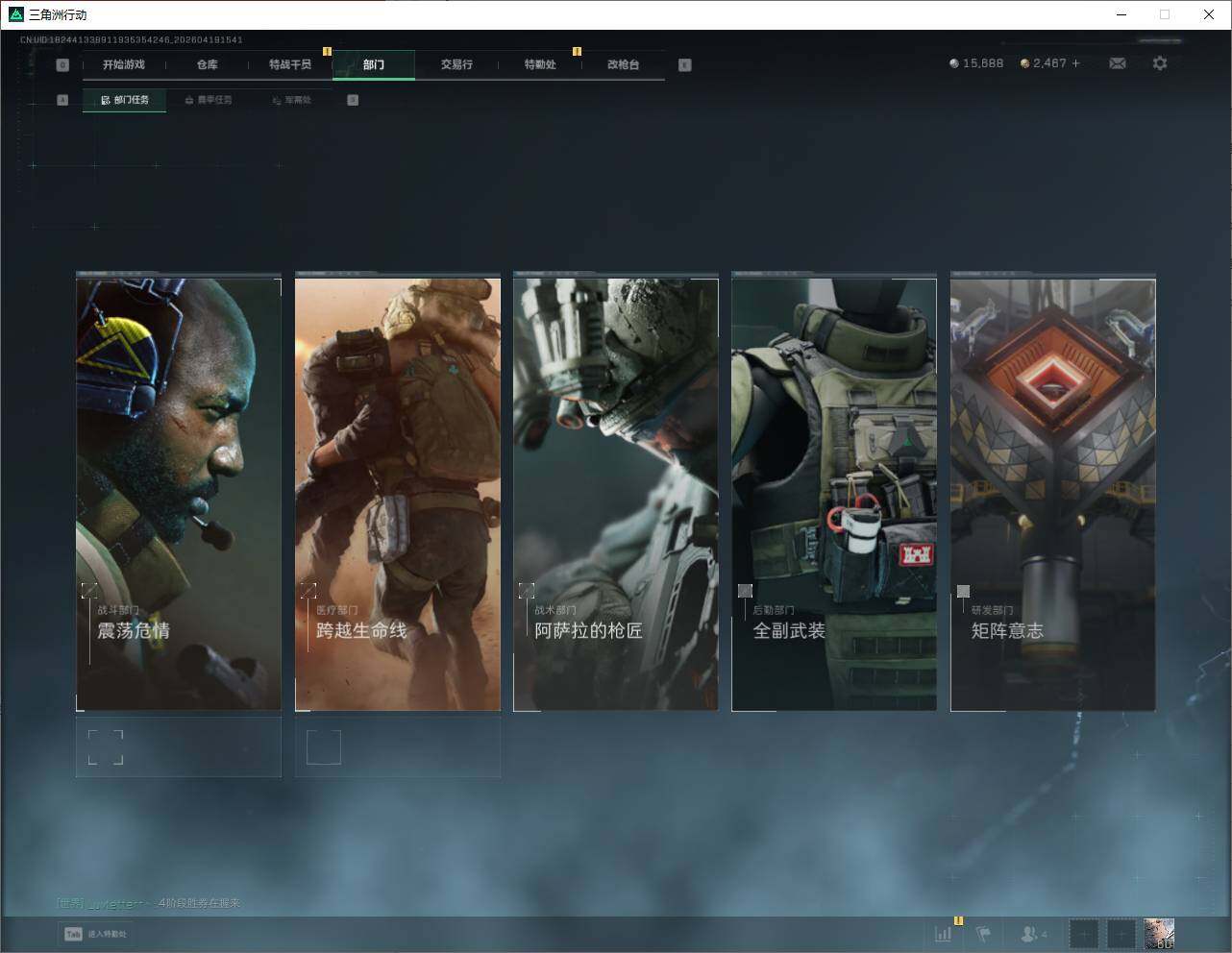This screenshot has height=953, width=1232.
Task: Click the 15,688 currency balance
Action: (x=976, y=63)
